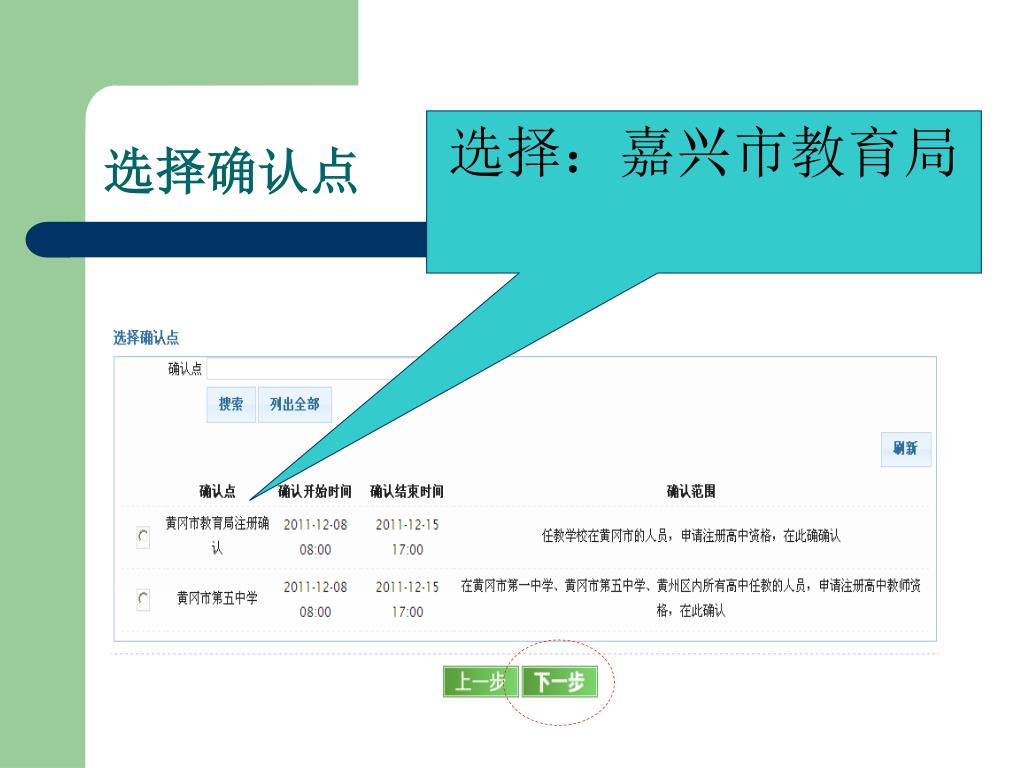Viewport: 1024px width, 768px height.
Task: Click the first row's start time 2011-12-08
Action: (315, 524)
